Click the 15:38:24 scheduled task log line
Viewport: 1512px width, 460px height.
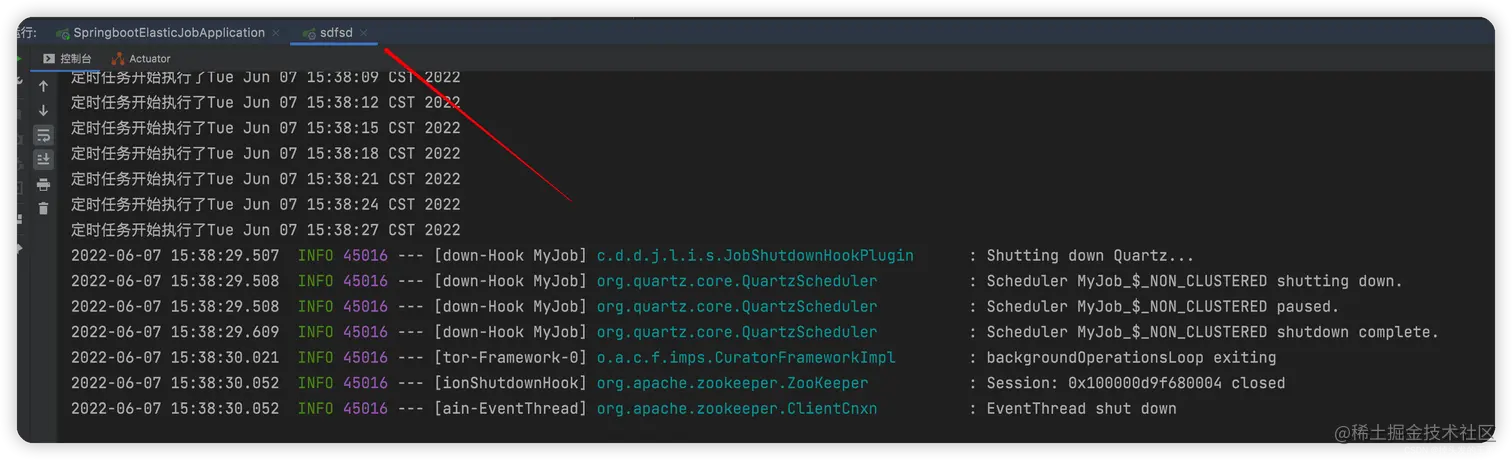coord(266,205)
